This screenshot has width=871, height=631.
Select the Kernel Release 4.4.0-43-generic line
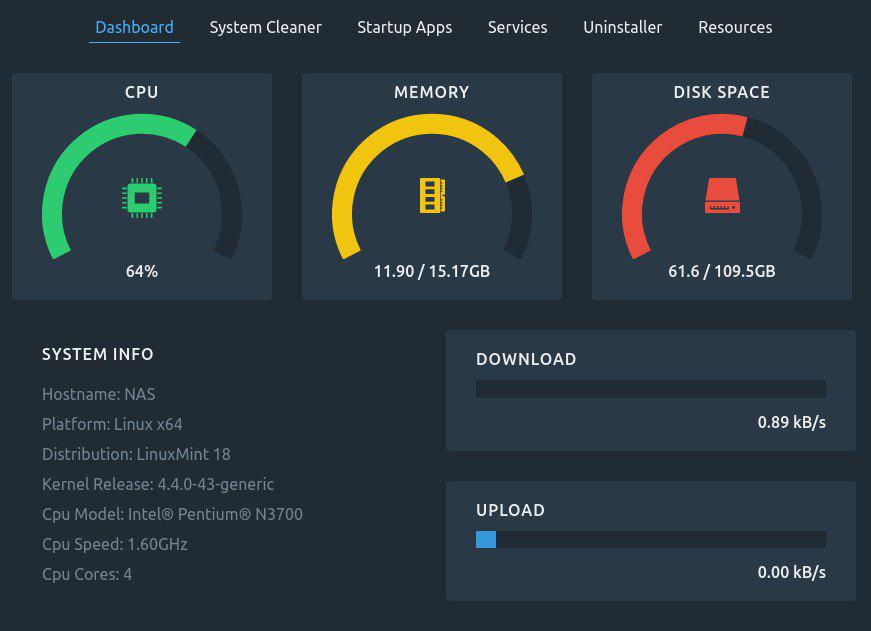coord(158,484)
